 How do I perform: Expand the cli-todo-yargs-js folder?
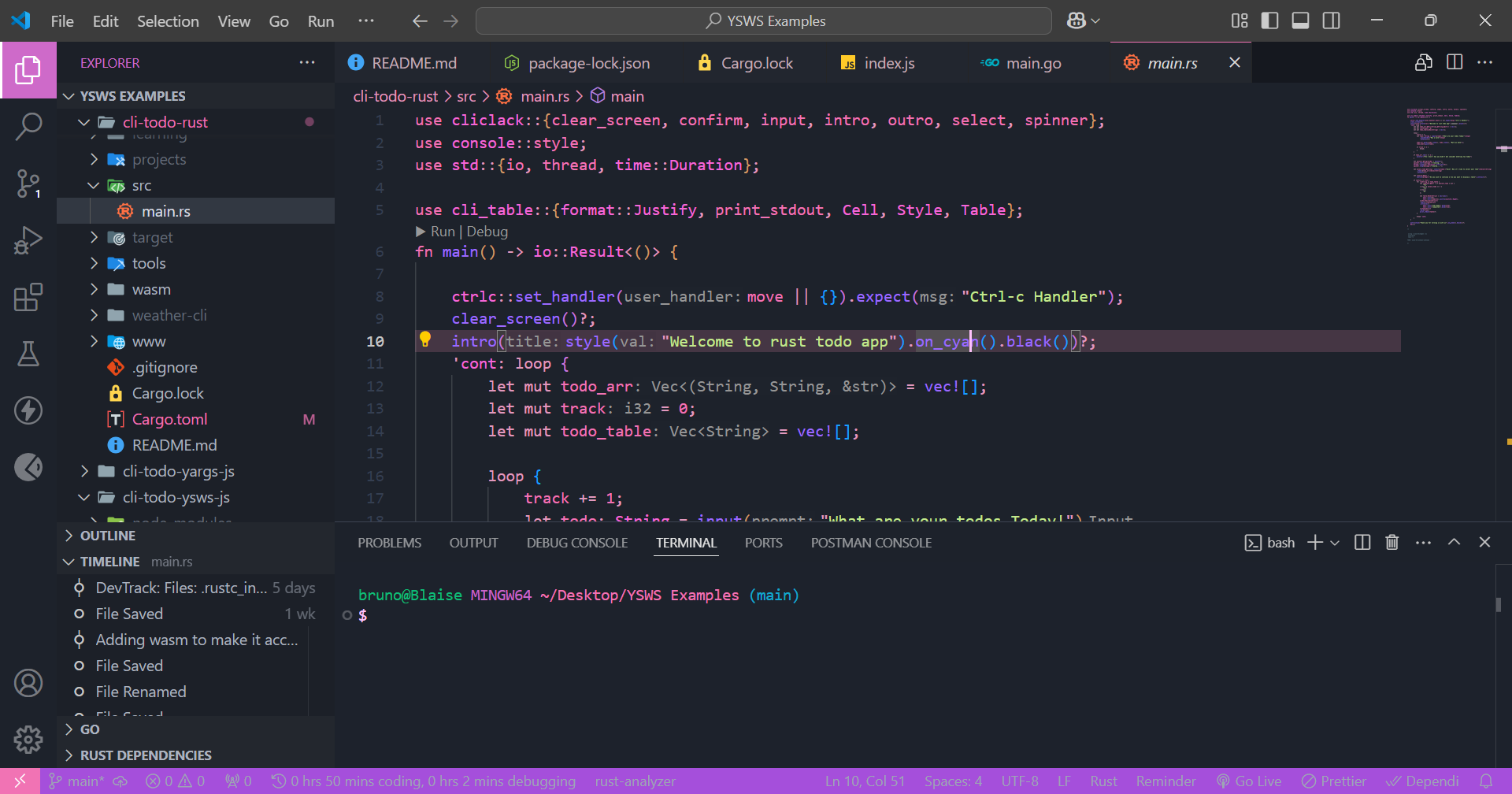(197, 471)
